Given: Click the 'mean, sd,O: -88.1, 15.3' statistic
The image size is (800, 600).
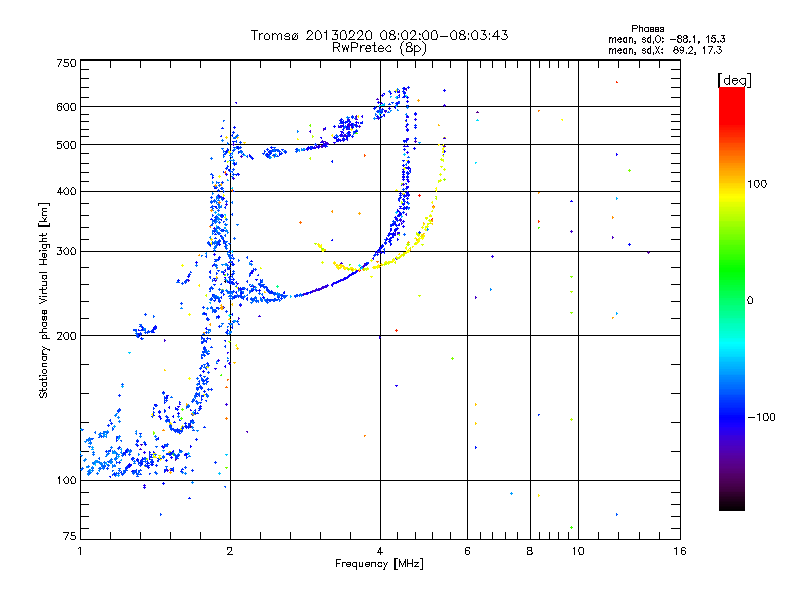Looking at the screenshot, I should [666, 39].
